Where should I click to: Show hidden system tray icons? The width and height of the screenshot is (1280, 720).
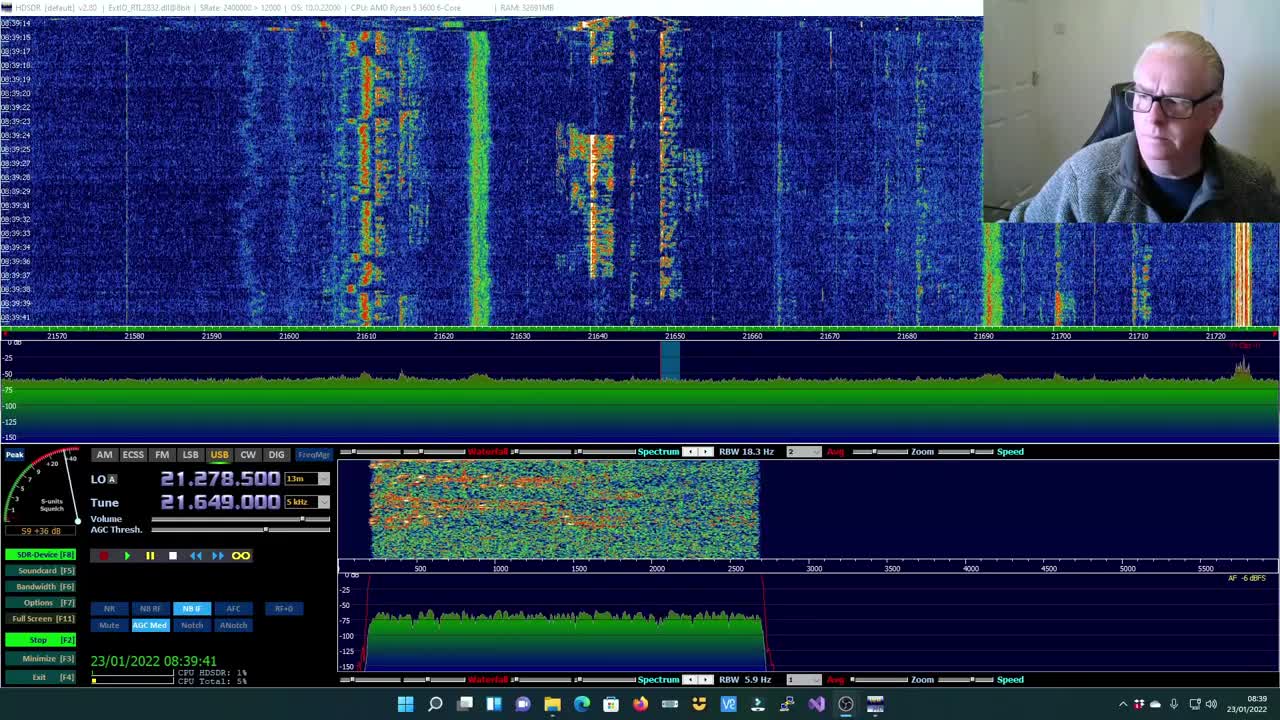click(1123, 704)
